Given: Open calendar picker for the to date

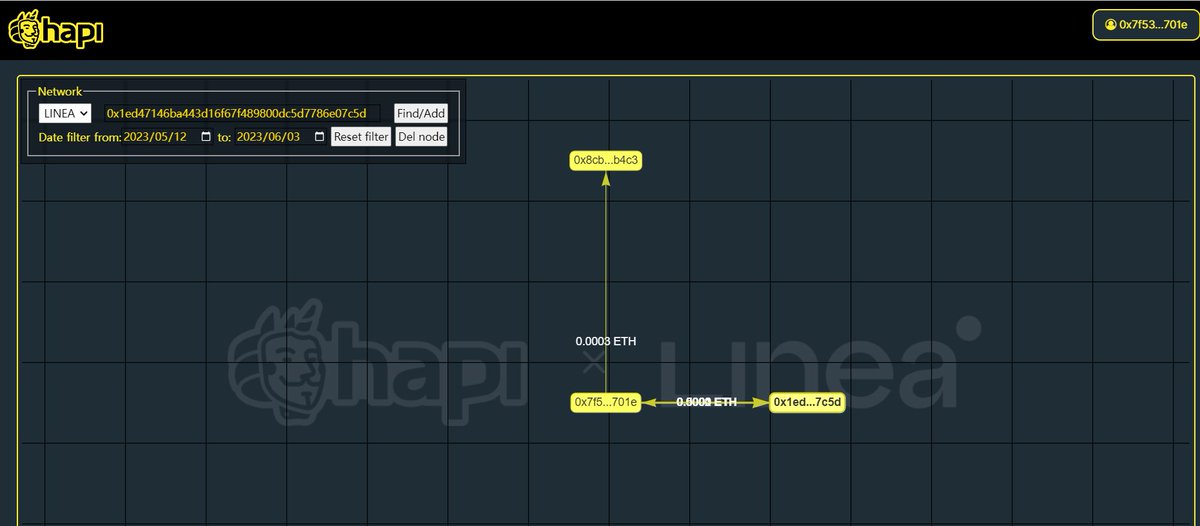Looking at the screenshot, I should 319,137.
